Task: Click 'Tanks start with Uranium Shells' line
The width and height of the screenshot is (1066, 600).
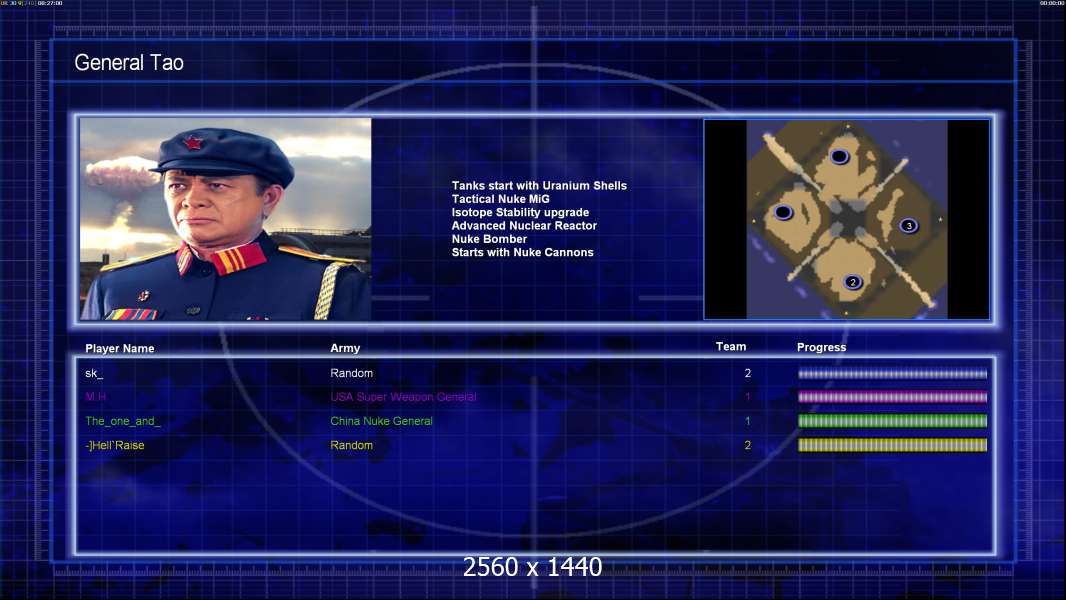Action: click(x=539, y=186)
